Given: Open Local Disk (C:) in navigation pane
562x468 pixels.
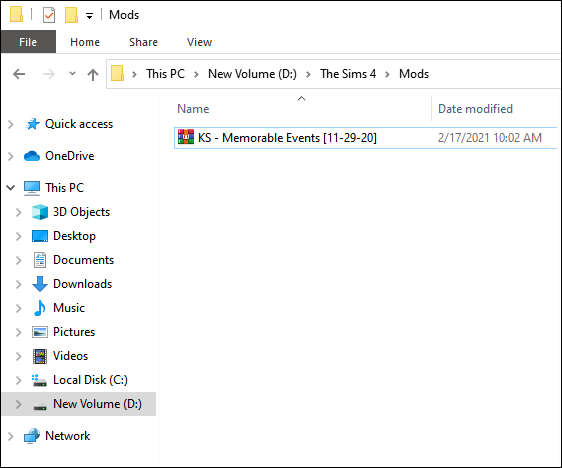Looking at the screenshot, I should pyautogui.click(x=90, y=380).
